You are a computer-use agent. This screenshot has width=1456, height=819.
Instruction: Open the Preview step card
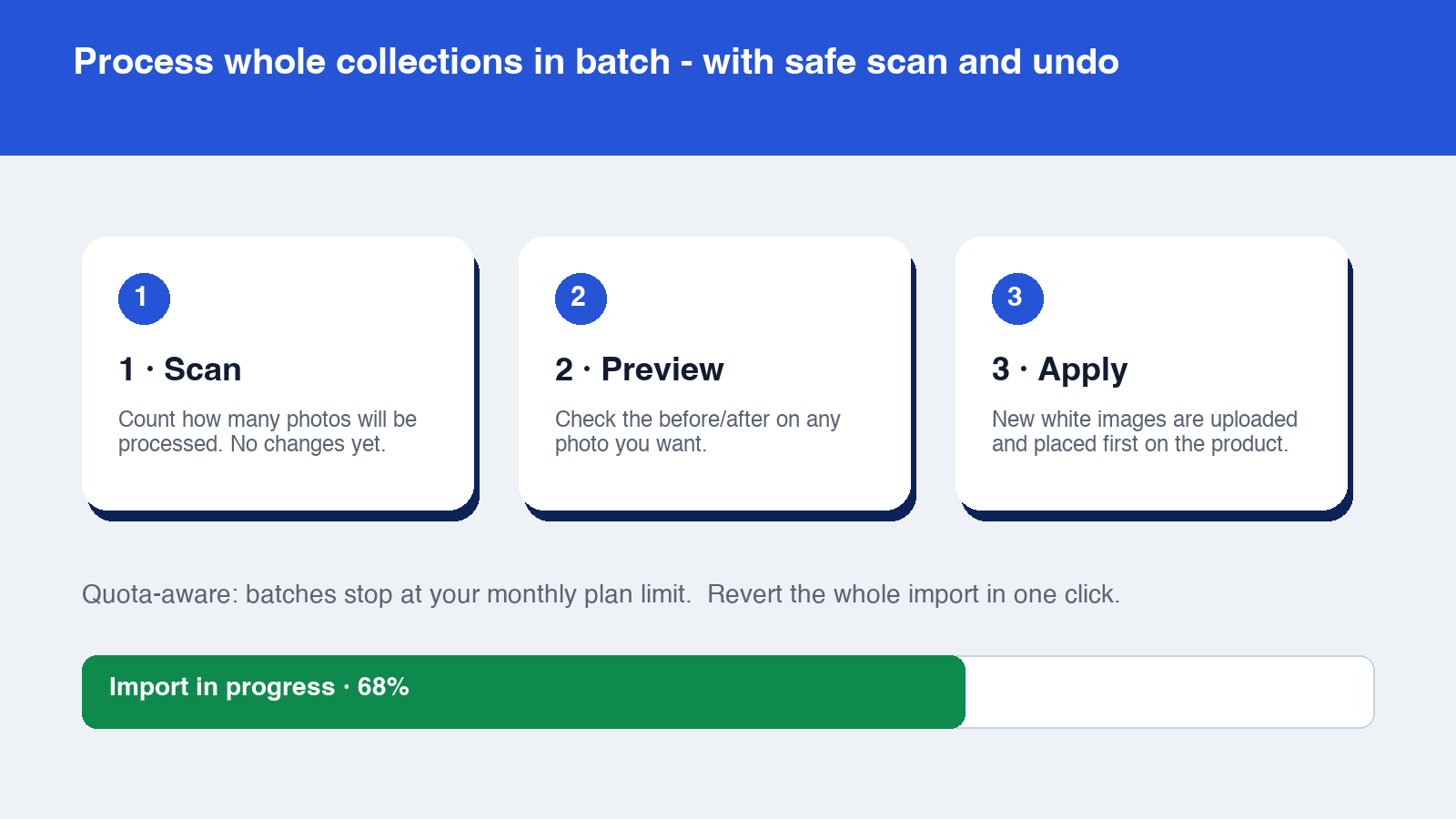714,373
